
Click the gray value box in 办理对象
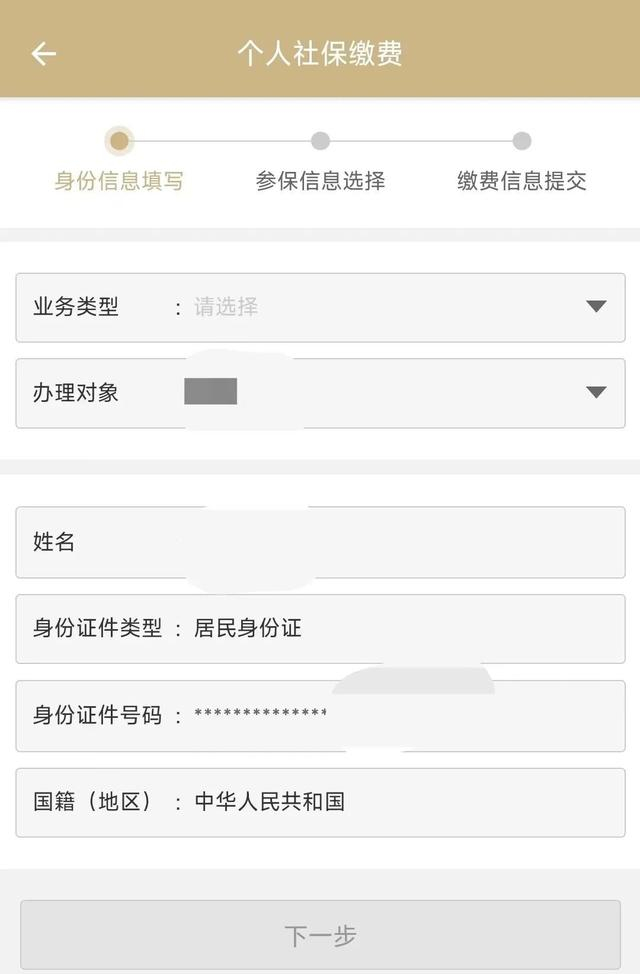211,392
